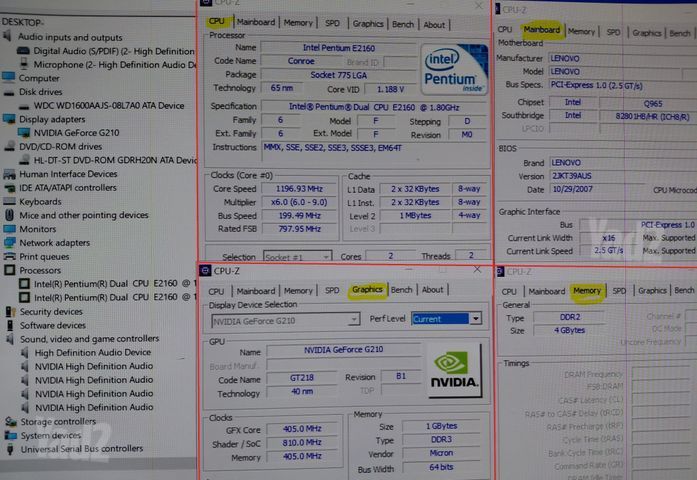
Task: Open the Perf Level Current dropdown
Action: tap(476, 319)
